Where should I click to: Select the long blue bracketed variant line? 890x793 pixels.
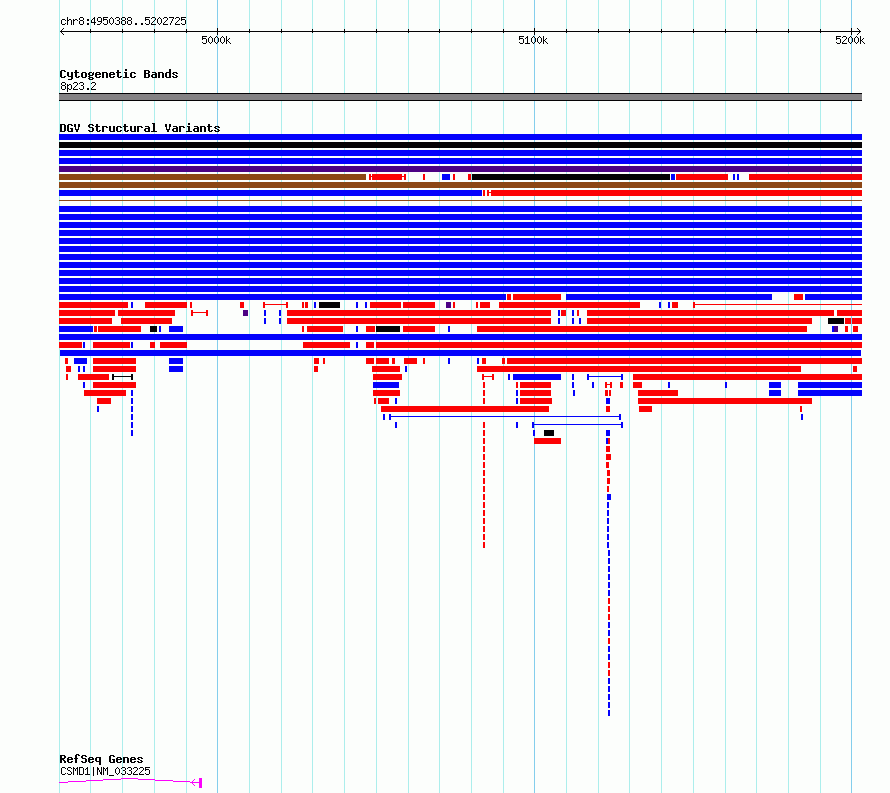click(x=505, y=417)
